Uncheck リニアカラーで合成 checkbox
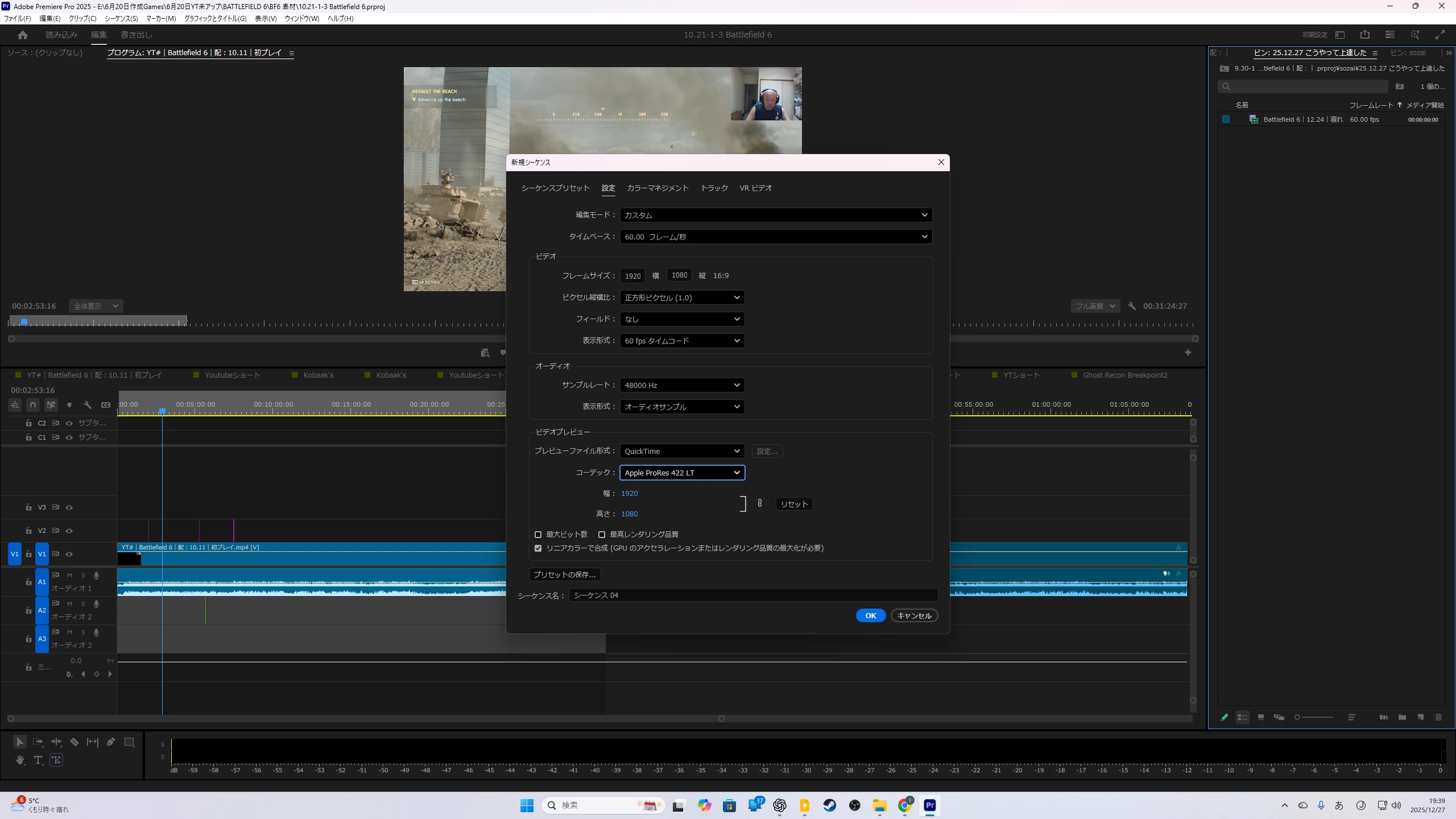Viewport: 1456px width, 819px height. (538, 548)
